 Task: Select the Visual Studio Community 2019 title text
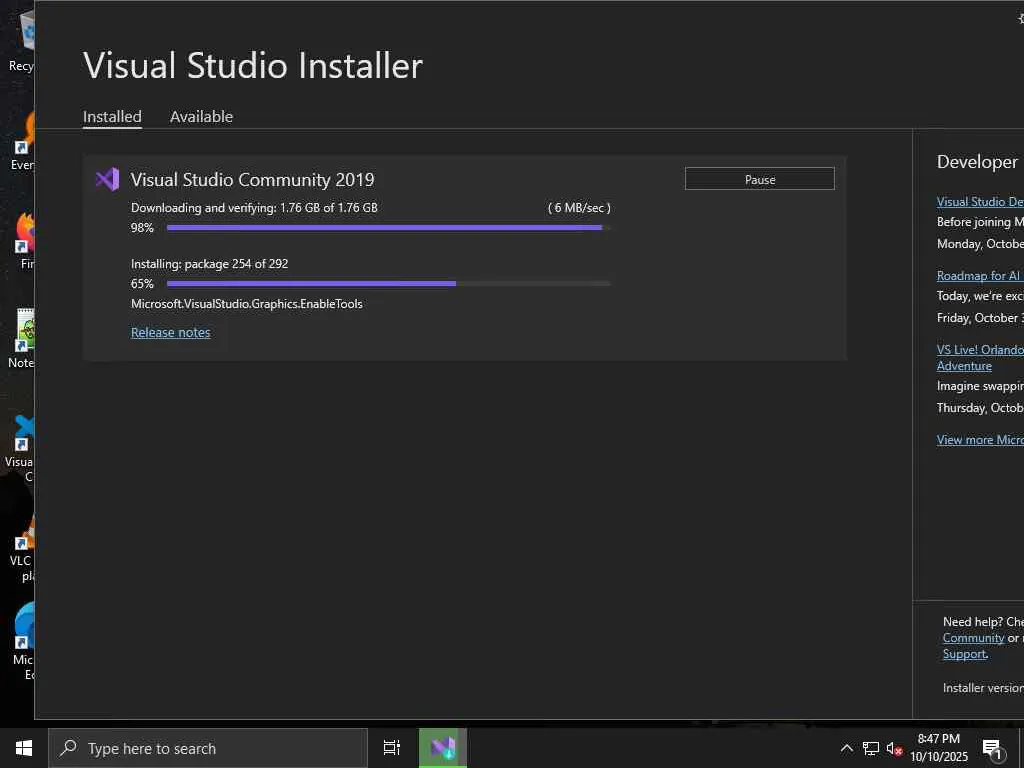252,180
